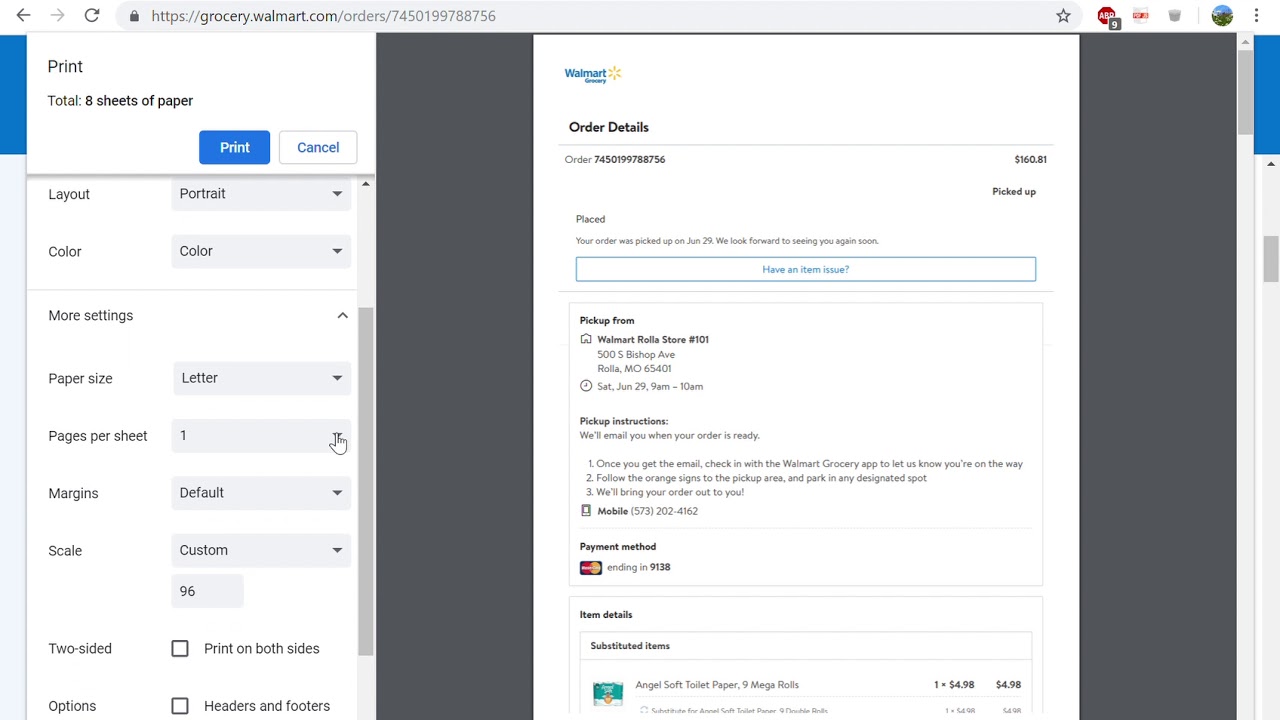Open the Pages per sheet dropdown
1280x720 pixels.
[261, 436]
